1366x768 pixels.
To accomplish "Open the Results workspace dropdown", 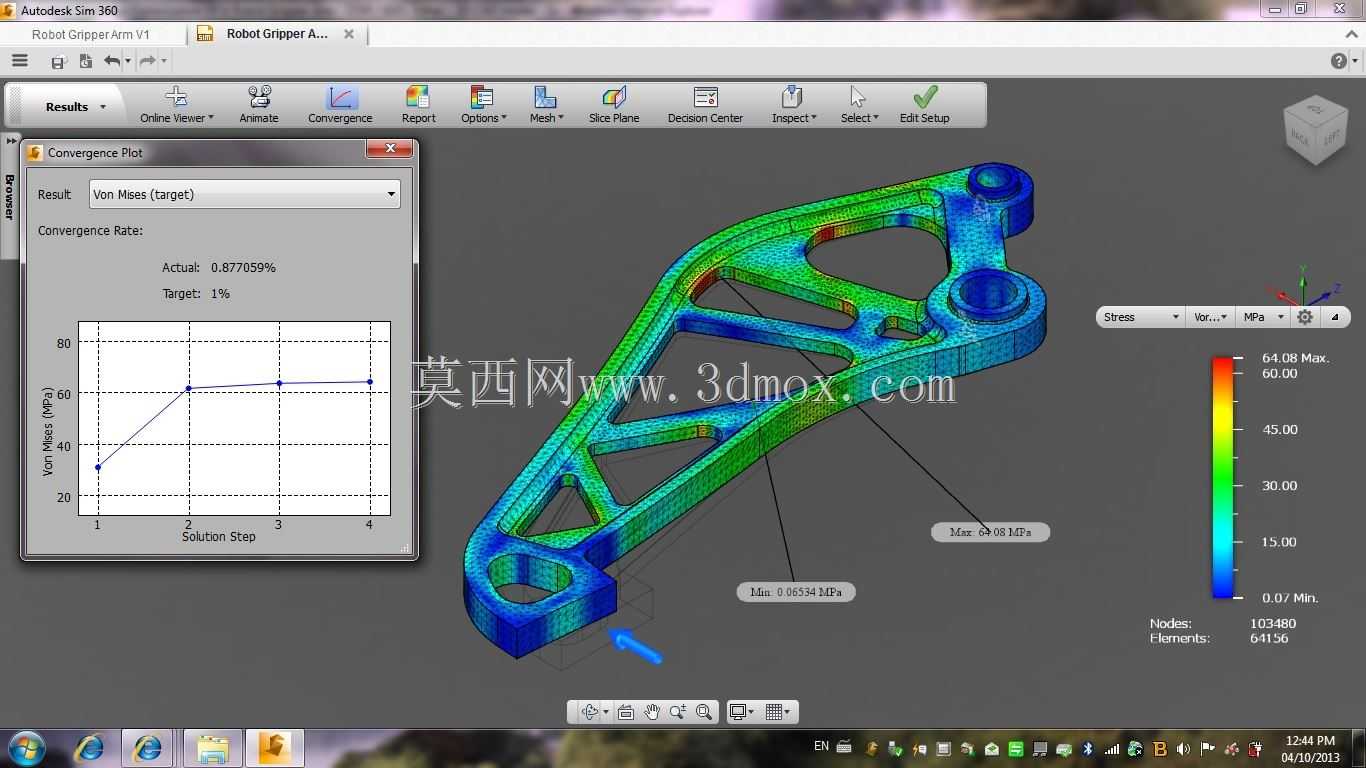I will [75, 107].
